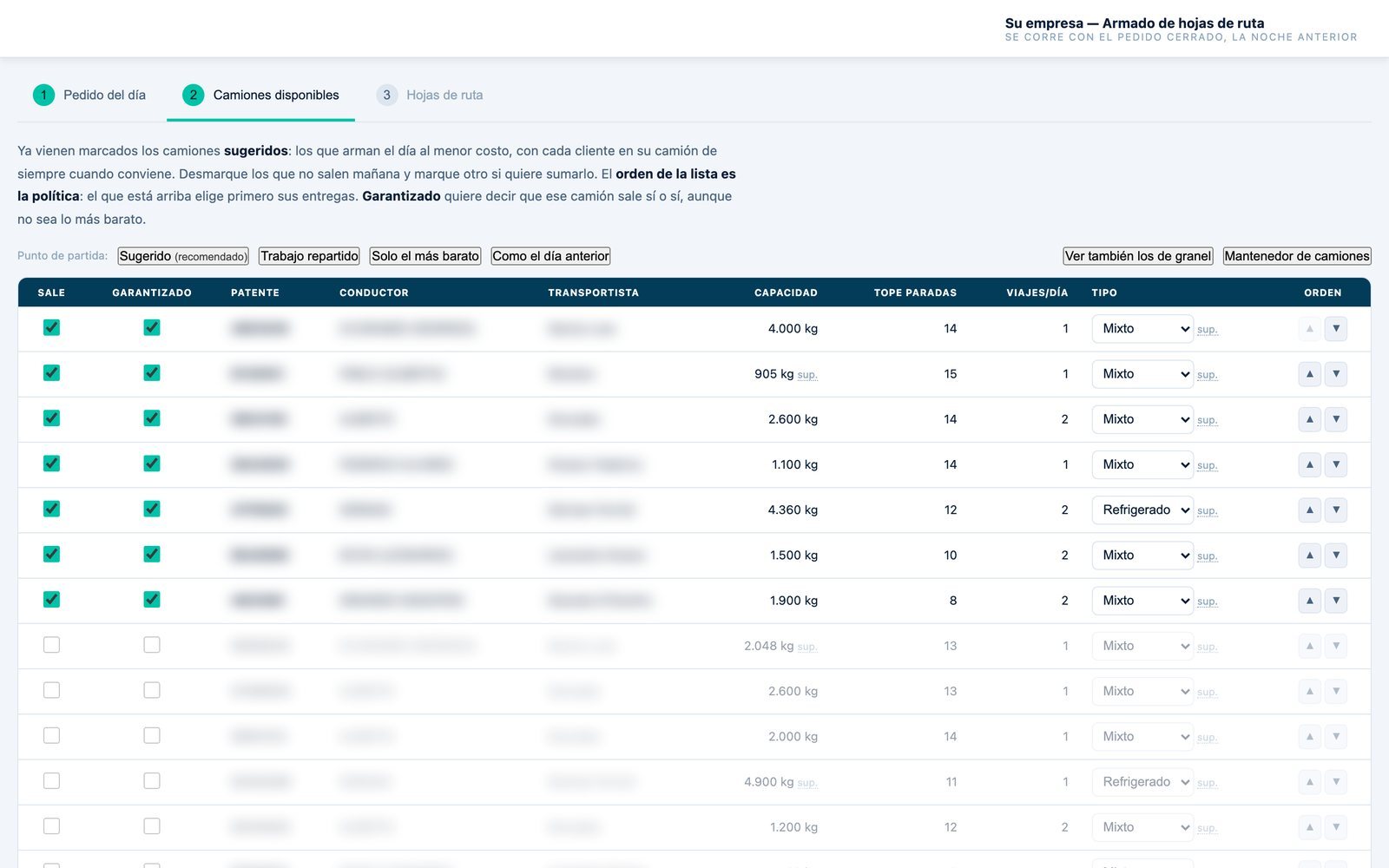Move the 1.500 kg truck up
This screenshot has width=1389, height=868.
(1310, 556)
